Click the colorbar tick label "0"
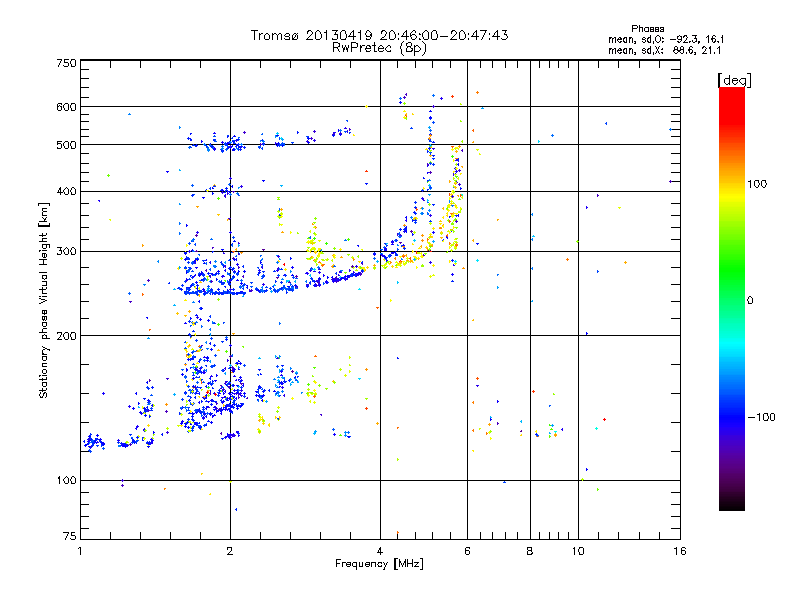 coord(750,300)
